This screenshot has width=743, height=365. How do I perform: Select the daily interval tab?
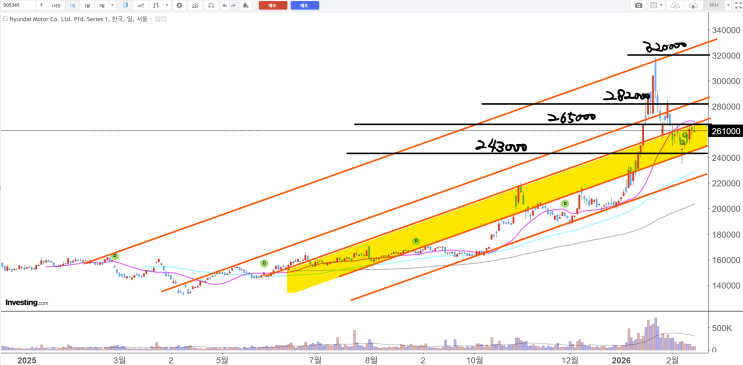(72, 5)
